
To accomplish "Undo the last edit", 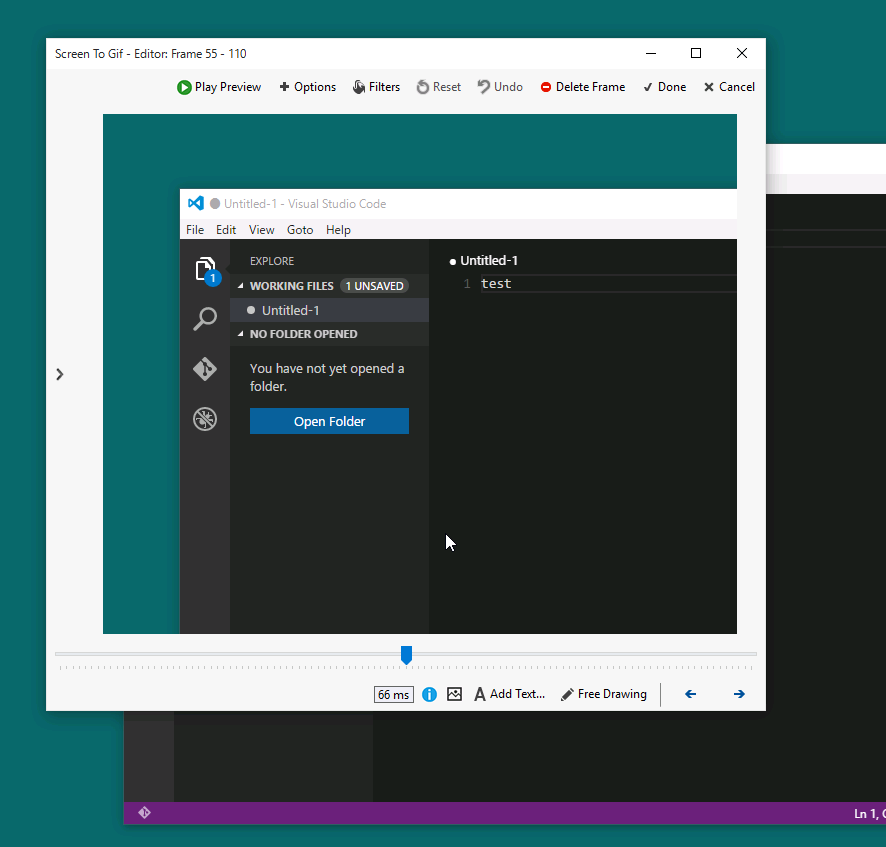I will tap(500, 87).
